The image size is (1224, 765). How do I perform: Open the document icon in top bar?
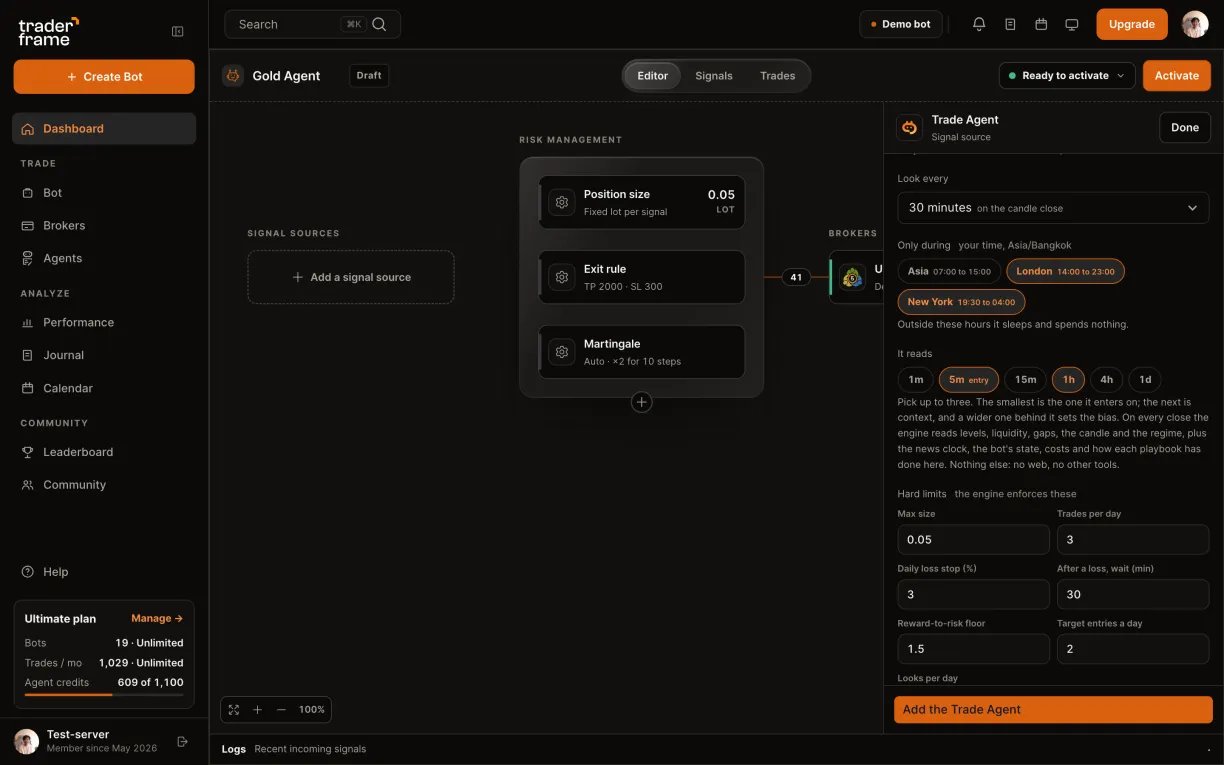(1010, 24)
